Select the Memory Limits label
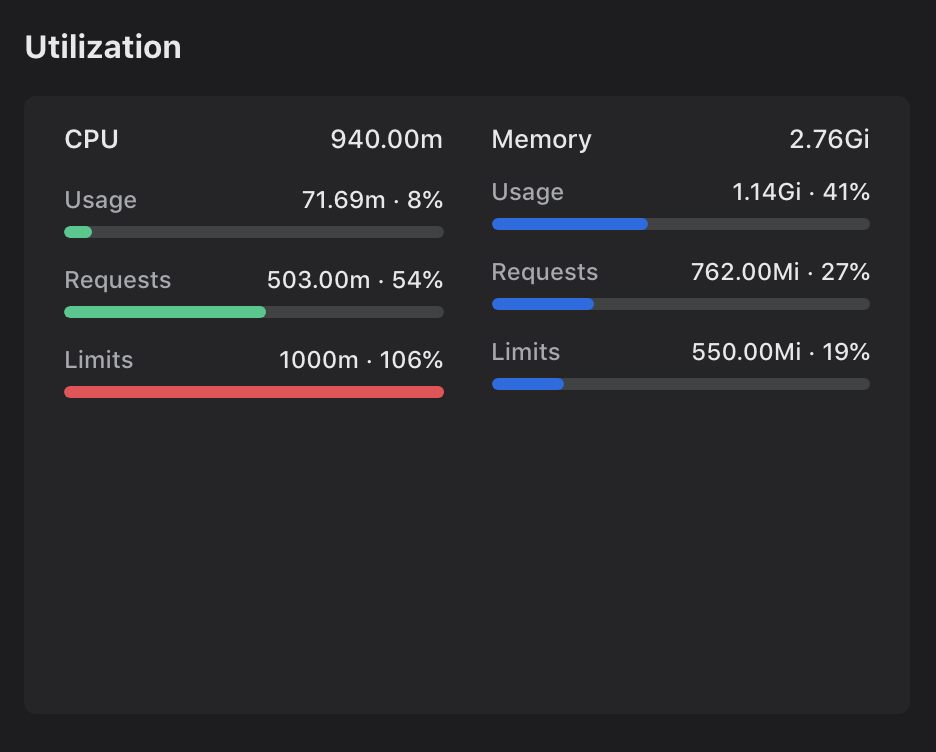 click(x=526, y=352)
